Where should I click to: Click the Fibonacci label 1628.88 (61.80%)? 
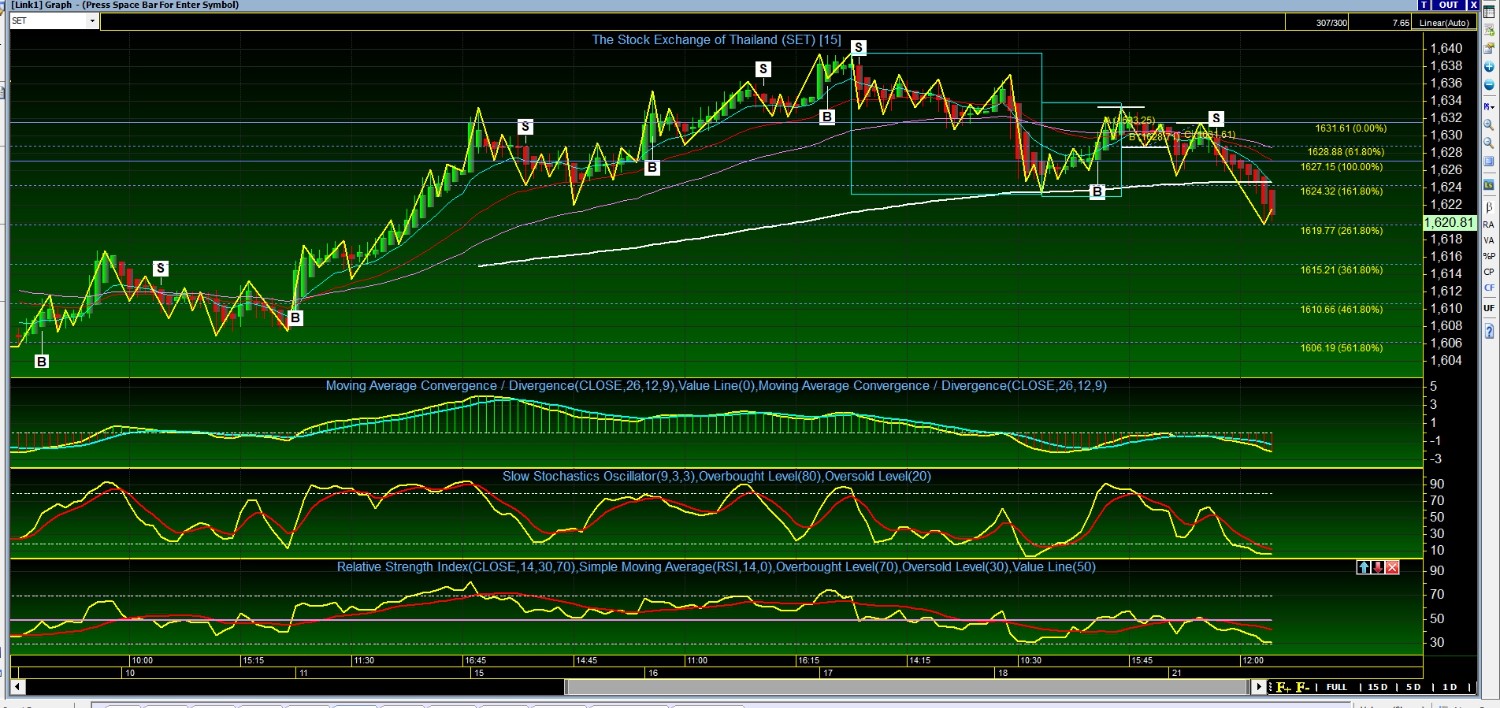pyautogui.click(x=1345, y=152)
